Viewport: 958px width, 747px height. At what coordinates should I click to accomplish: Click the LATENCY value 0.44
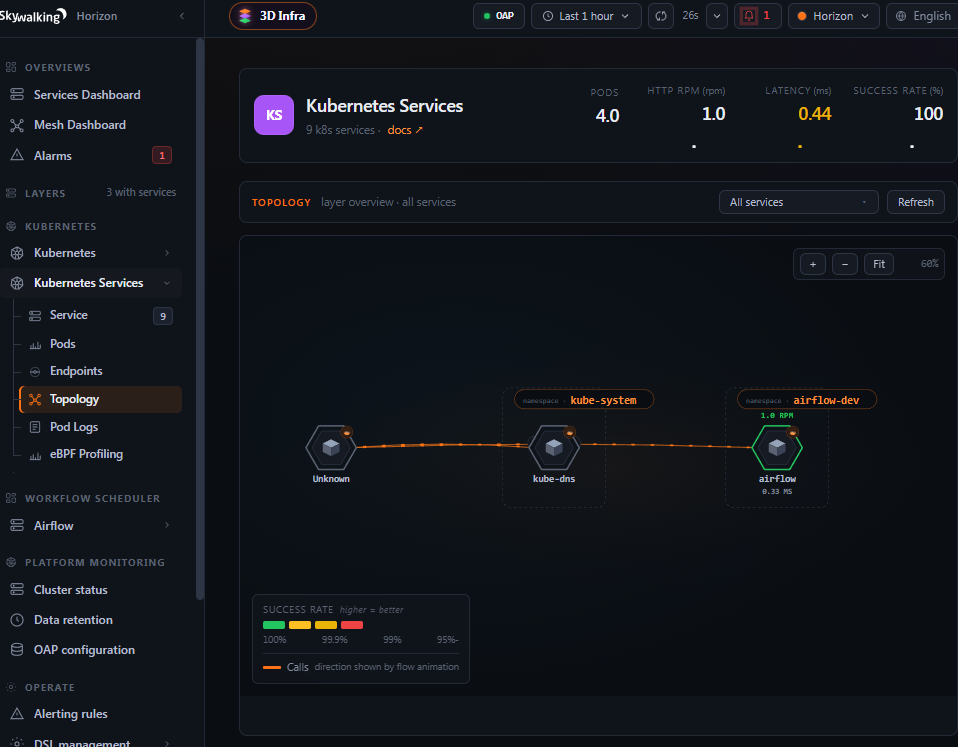coord(814,114)
